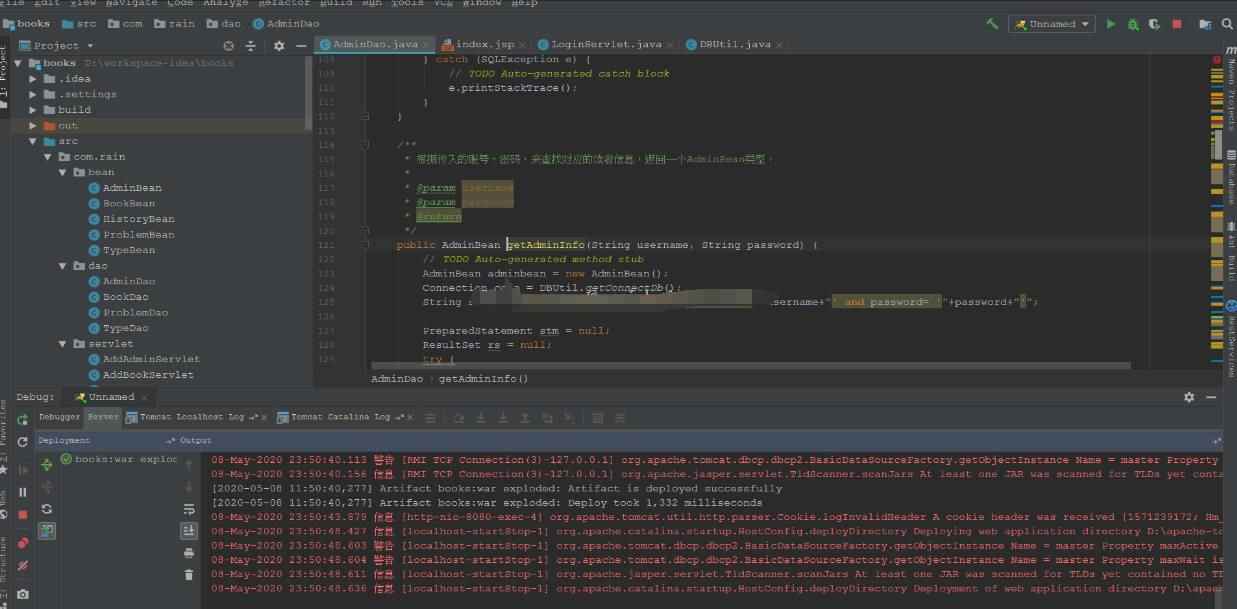Collapse the src folder
Screen dimensions: 1237x609
[34, 142]
